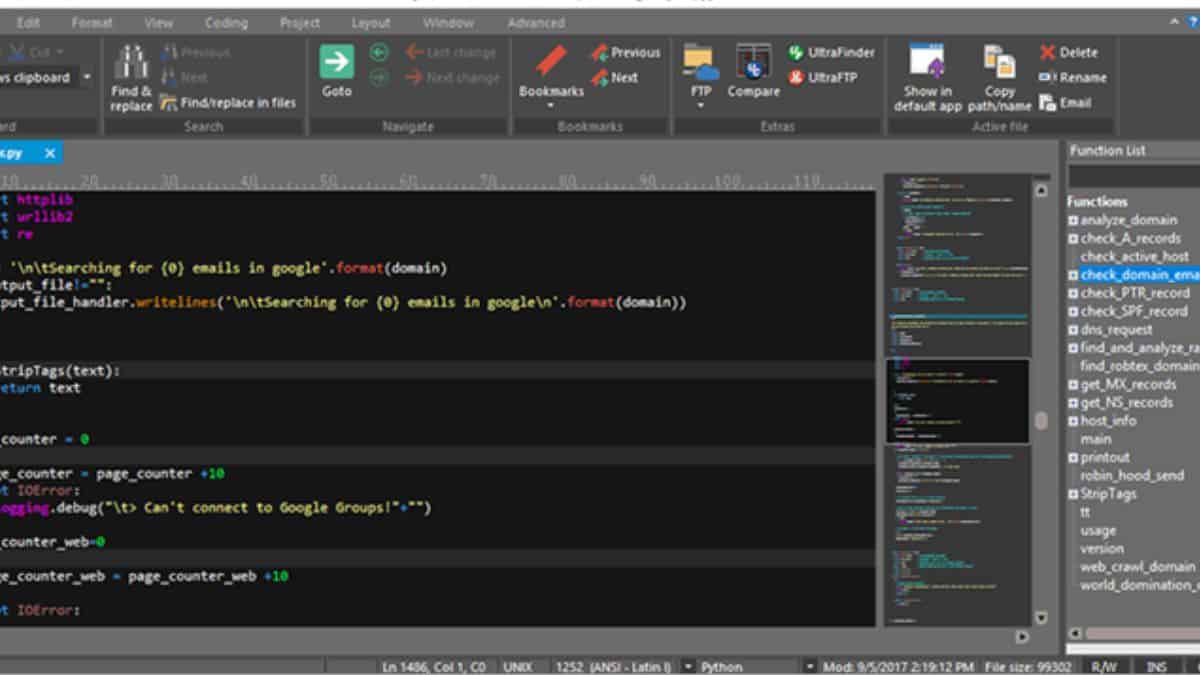Viewport: 1200px width, 675px height.
Task: Click Show in default app icon
Action: click(x=927, y=62)
